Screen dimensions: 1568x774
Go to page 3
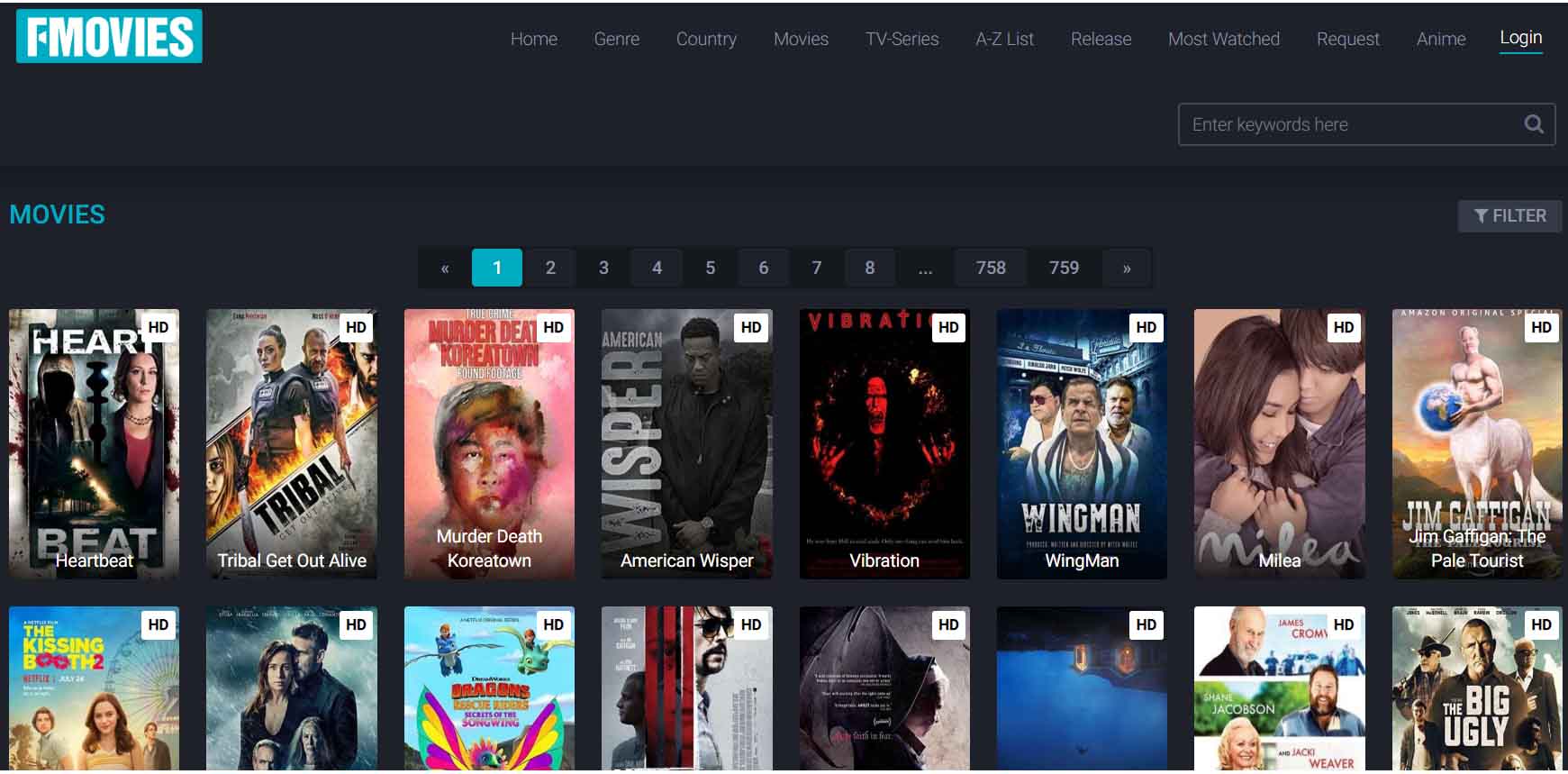click(x=603, y=268)
